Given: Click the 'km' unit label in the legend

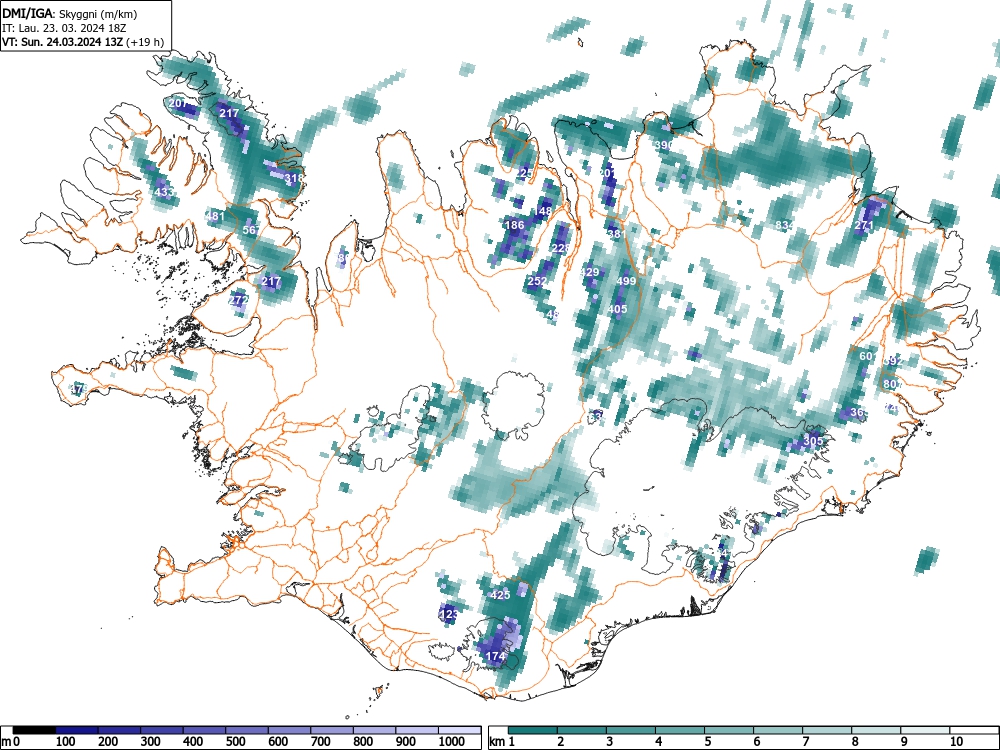Looking at the screenshot, I should [x=497, y=742].
